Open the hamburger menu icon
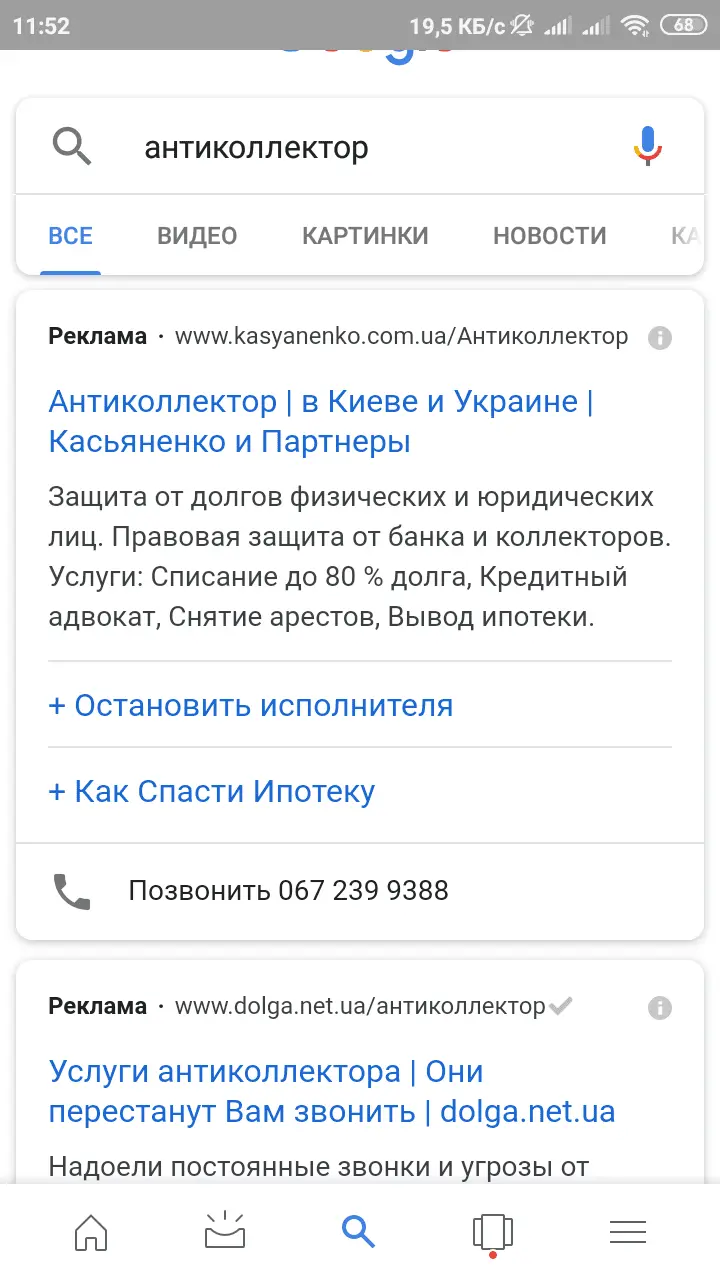The image size is (720, 1280). click(x=627, y=1232)
